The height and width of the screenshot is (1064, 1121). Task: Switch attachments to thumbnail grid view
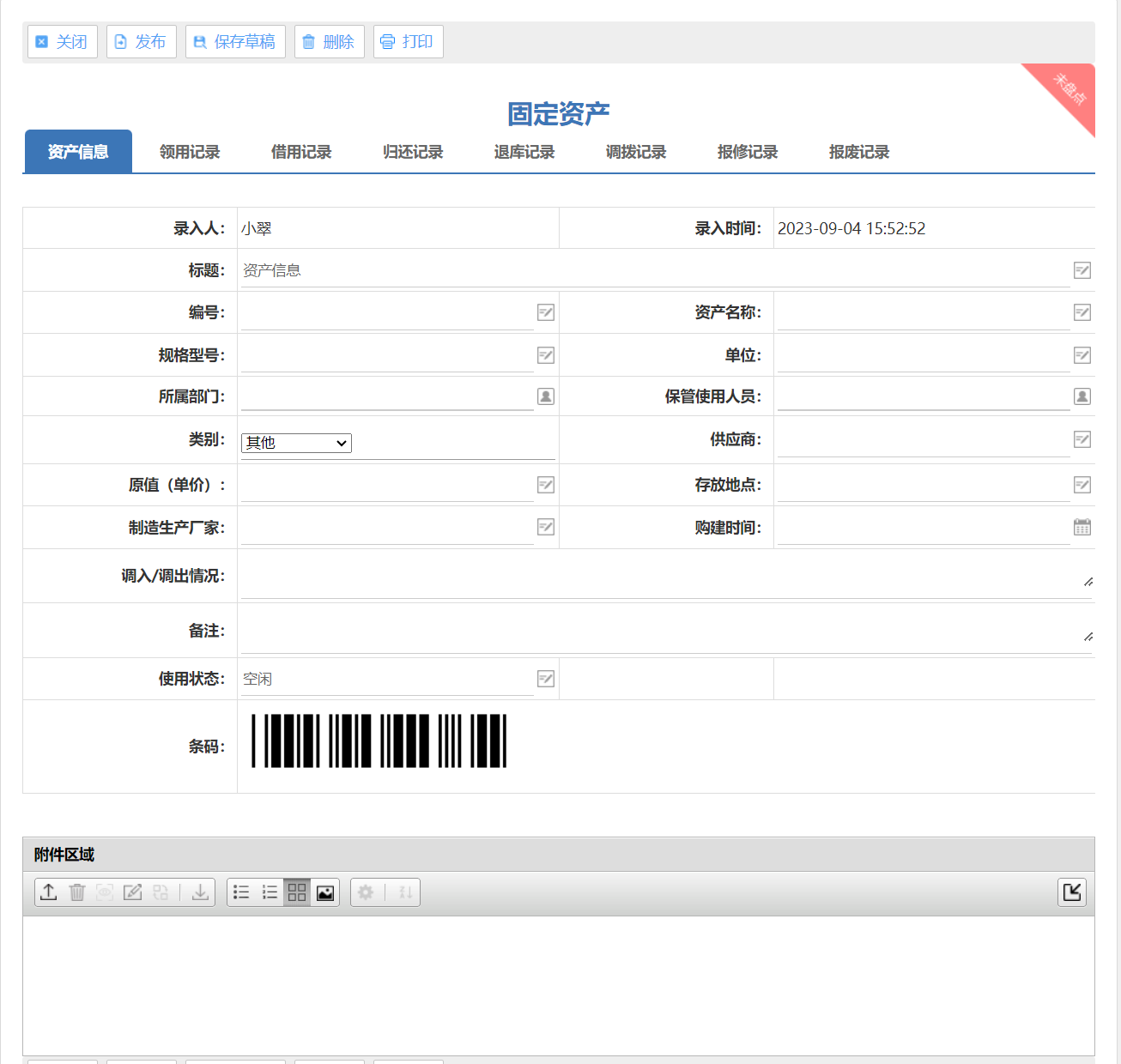(x=297, y=892)
